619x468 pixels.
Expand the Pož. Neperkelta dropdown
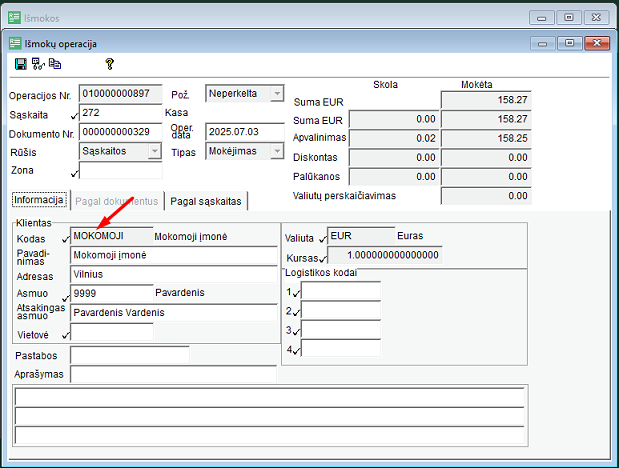tap(277, 94)
